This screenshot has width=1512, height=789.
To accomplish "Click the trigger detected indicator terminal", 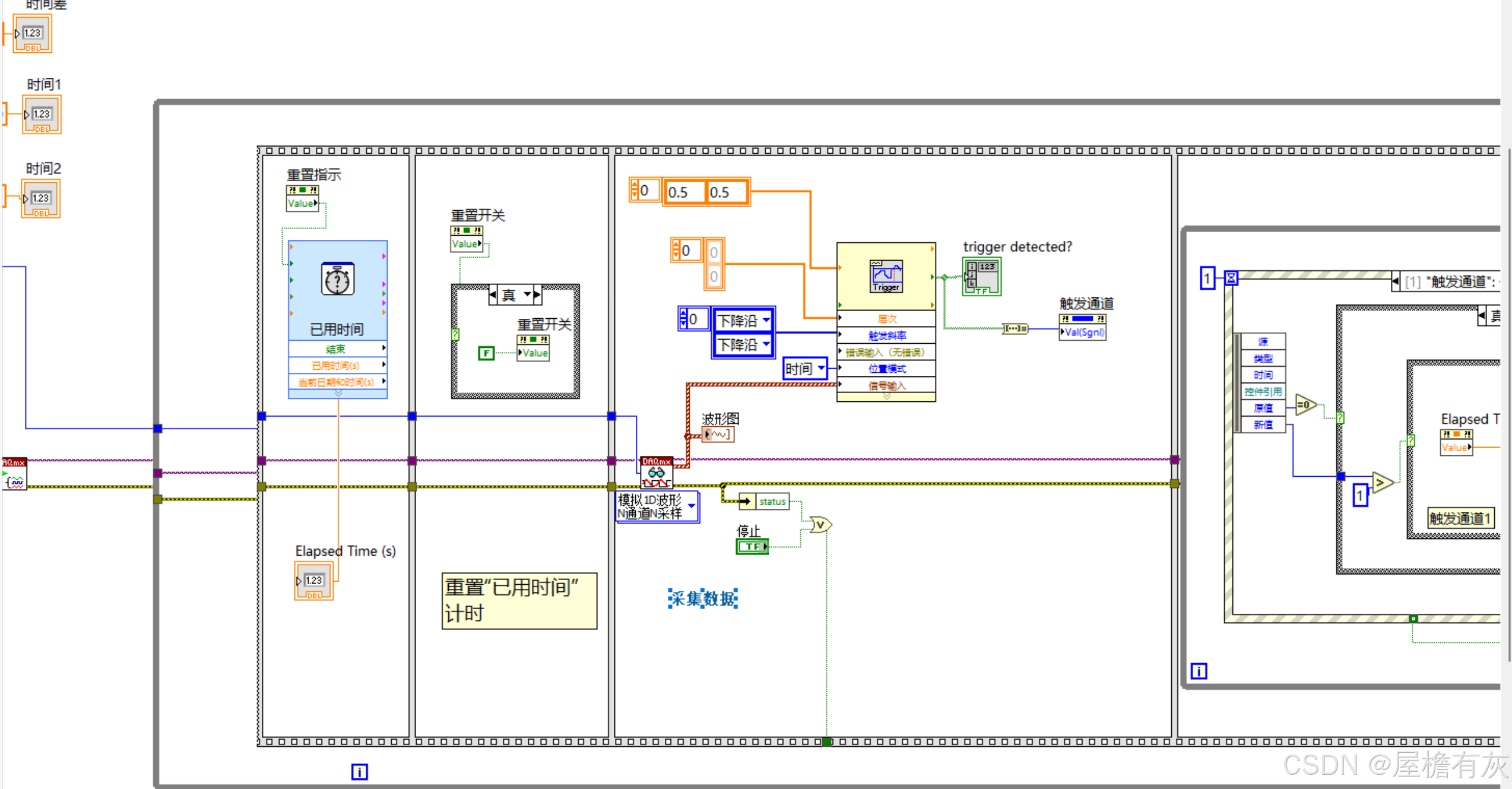I will pos(981,277).
